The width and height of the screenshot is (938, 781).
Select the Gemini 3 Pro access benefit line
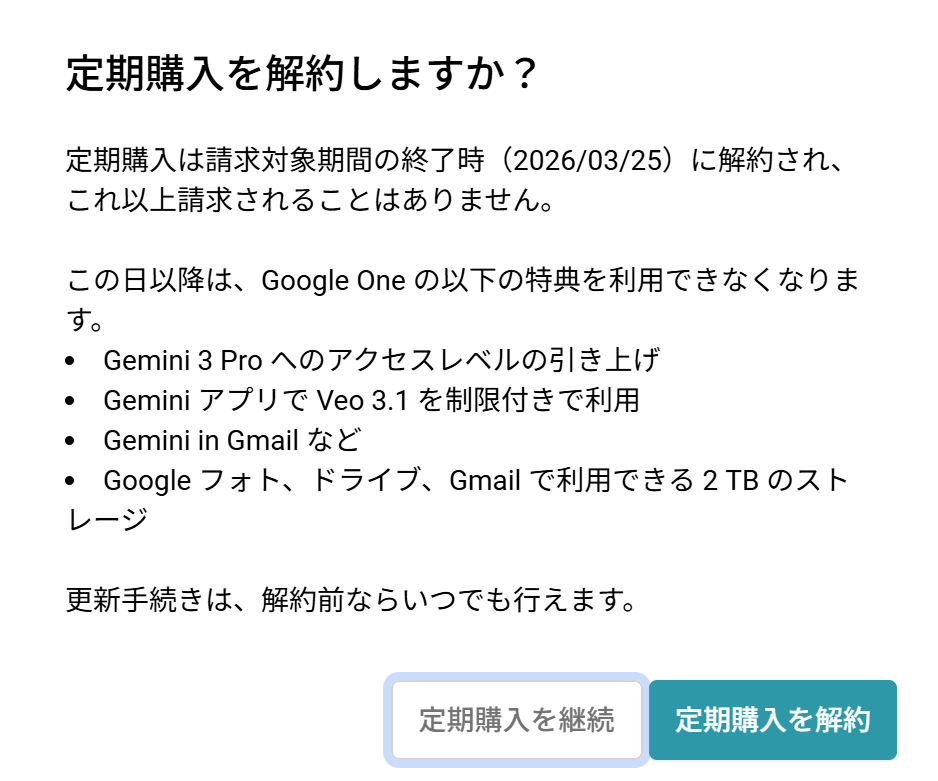click(x=381, y=360)
